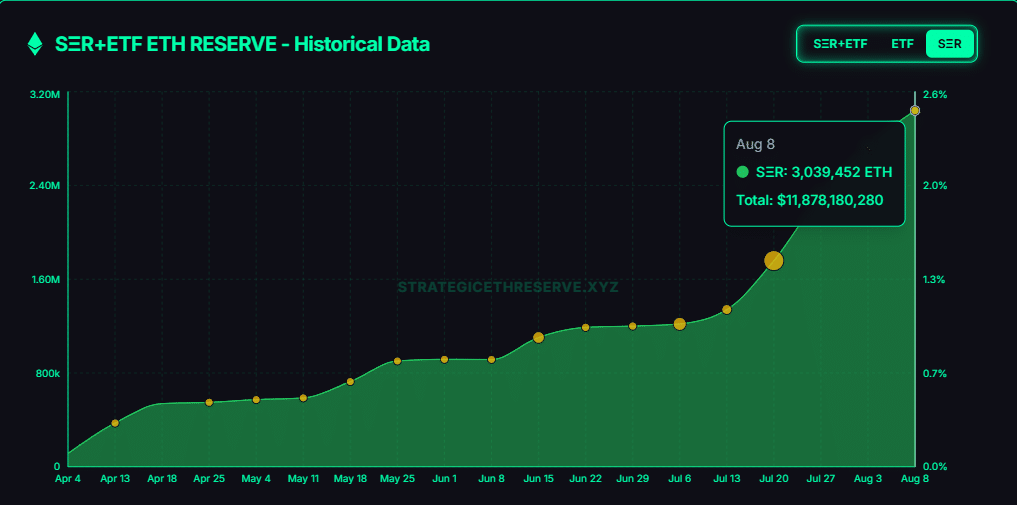
Task: Click the Aug 8 data point marker
Action: pos(915,110)
